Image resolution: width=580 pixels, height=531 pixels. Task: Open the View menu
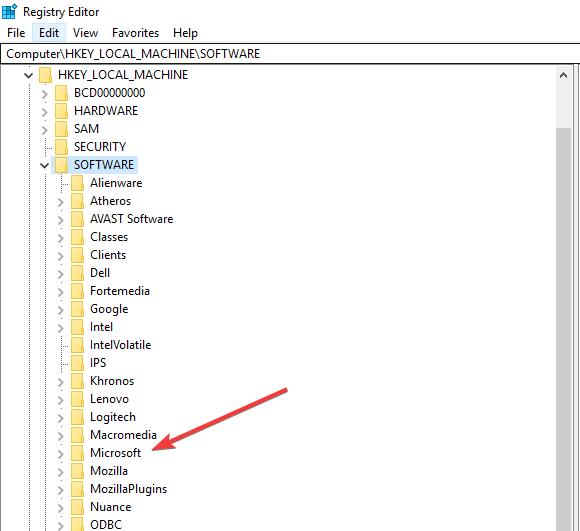pos(85,33)
